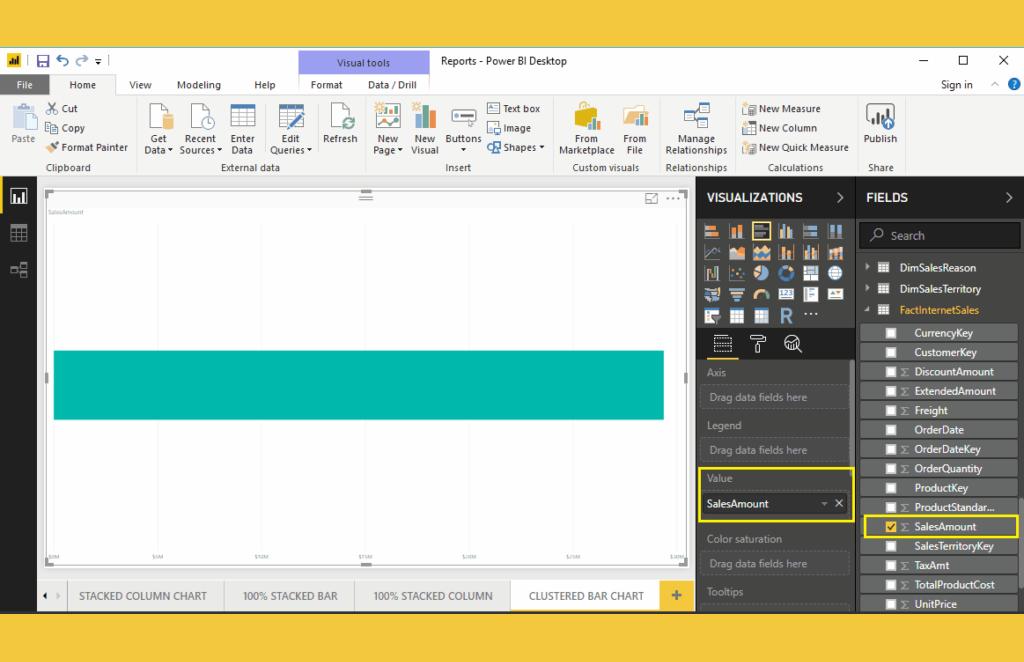Switch to STACKED COLUMN CHART page tab

click(x=143, y=596)
